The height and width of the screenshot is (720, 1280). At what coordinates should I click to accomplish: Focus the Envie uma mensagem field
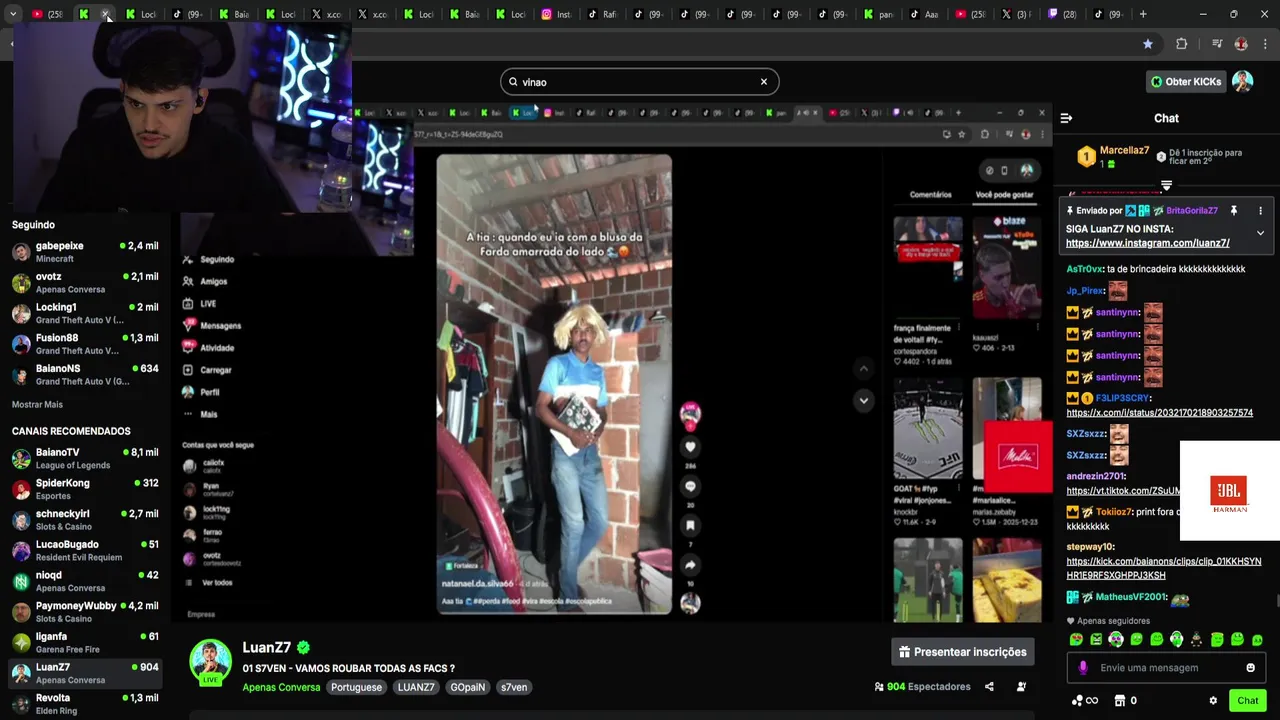1168,668
